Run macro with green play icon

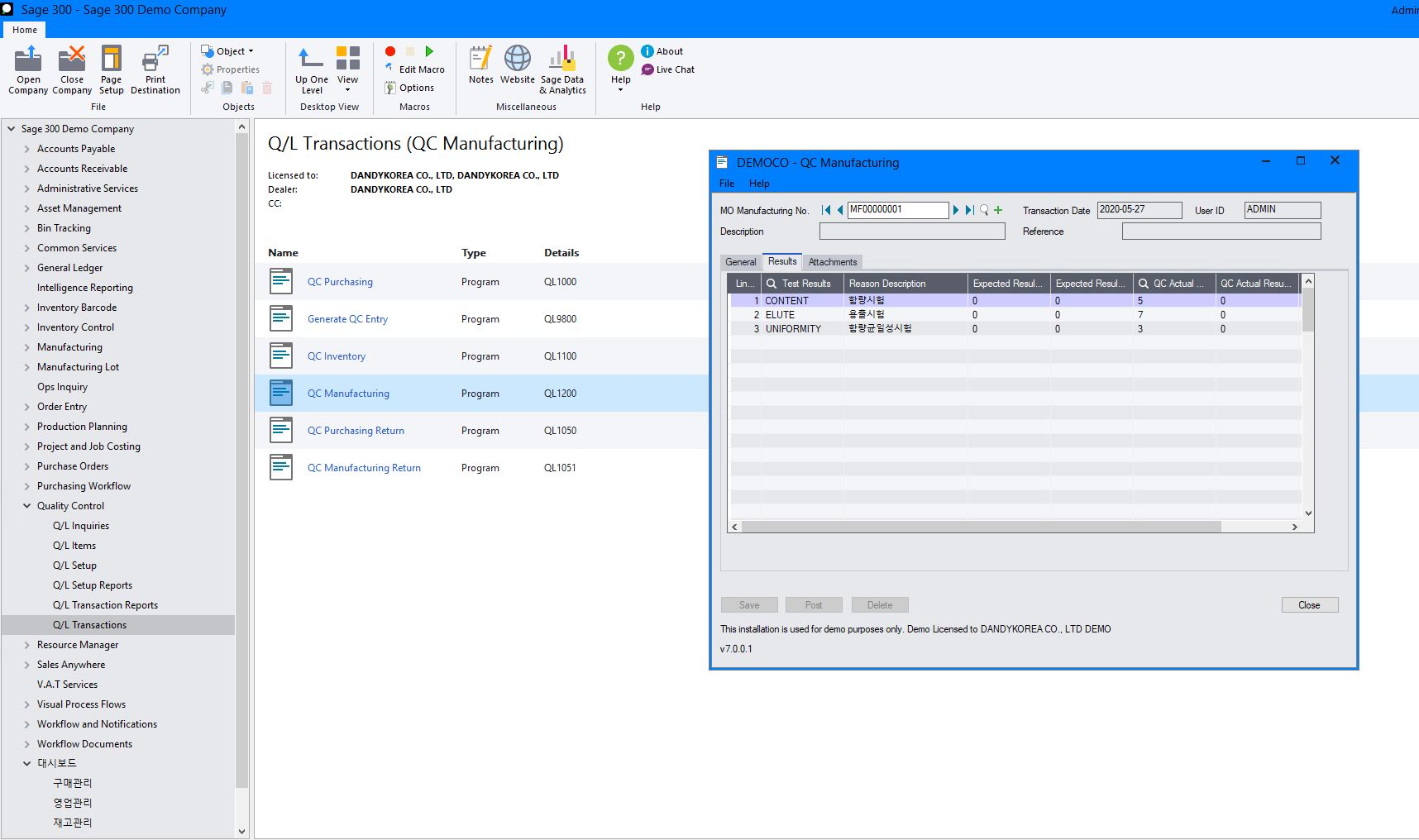429,51
